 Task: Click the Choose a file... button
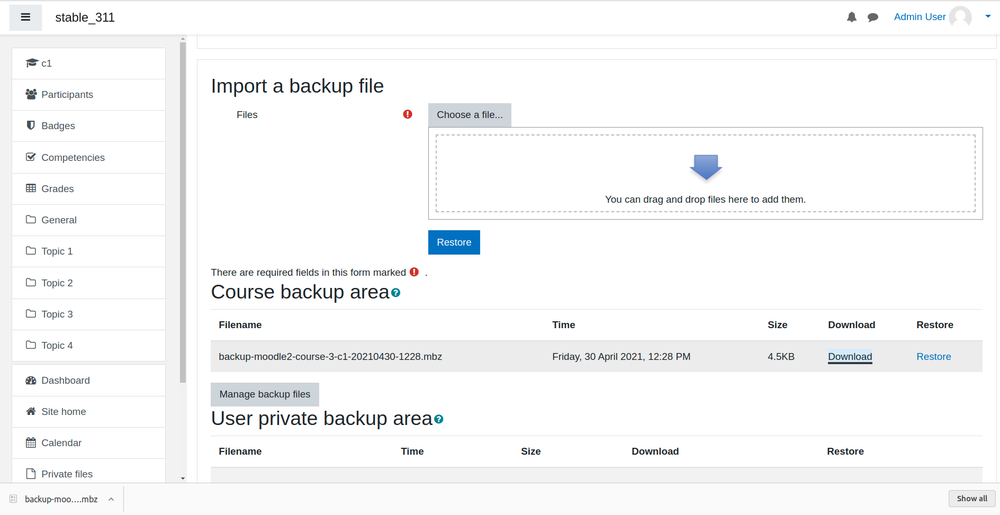(469, 115)
